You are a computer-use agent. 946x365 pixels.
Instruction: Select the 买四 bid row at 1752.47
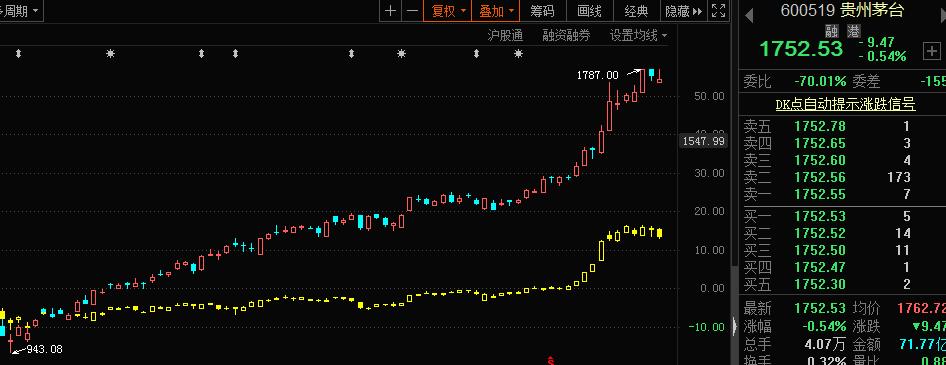pos(841,267)
